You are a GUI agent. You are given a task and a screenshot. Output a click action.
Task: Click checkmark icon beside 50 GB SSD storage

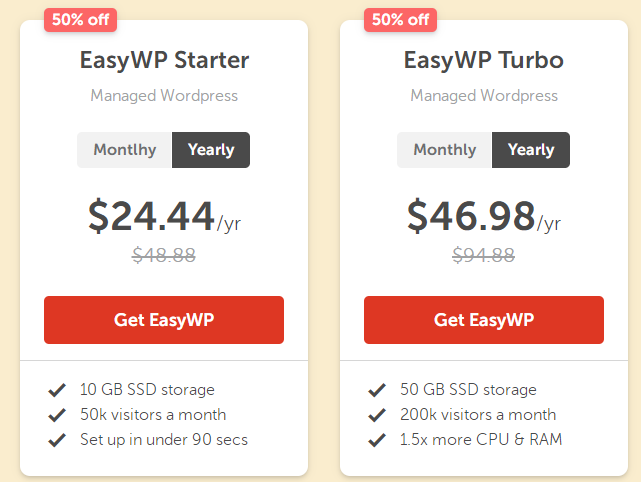pos(376,390)
